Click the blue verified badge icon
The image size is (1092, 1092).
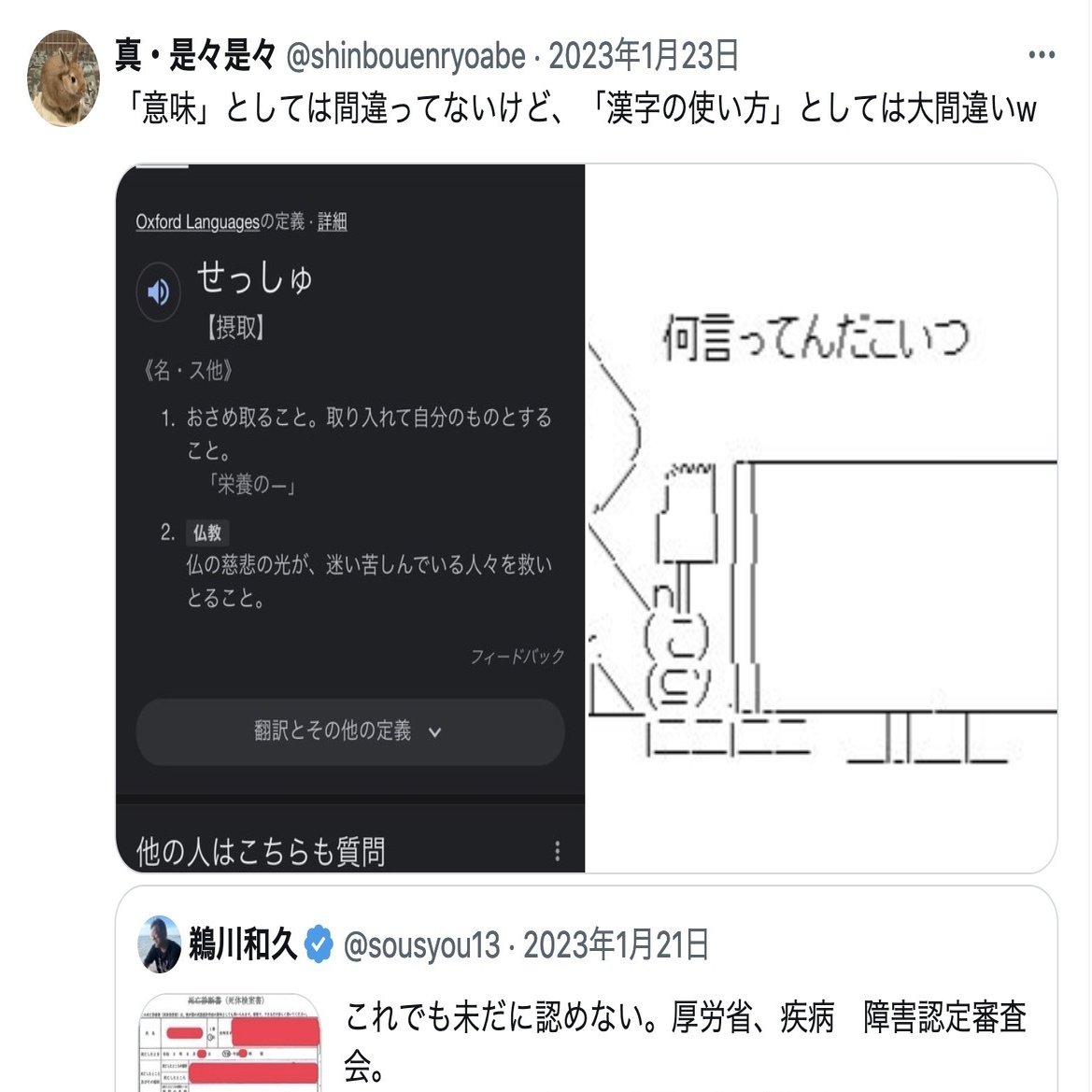tap(319, 944)
